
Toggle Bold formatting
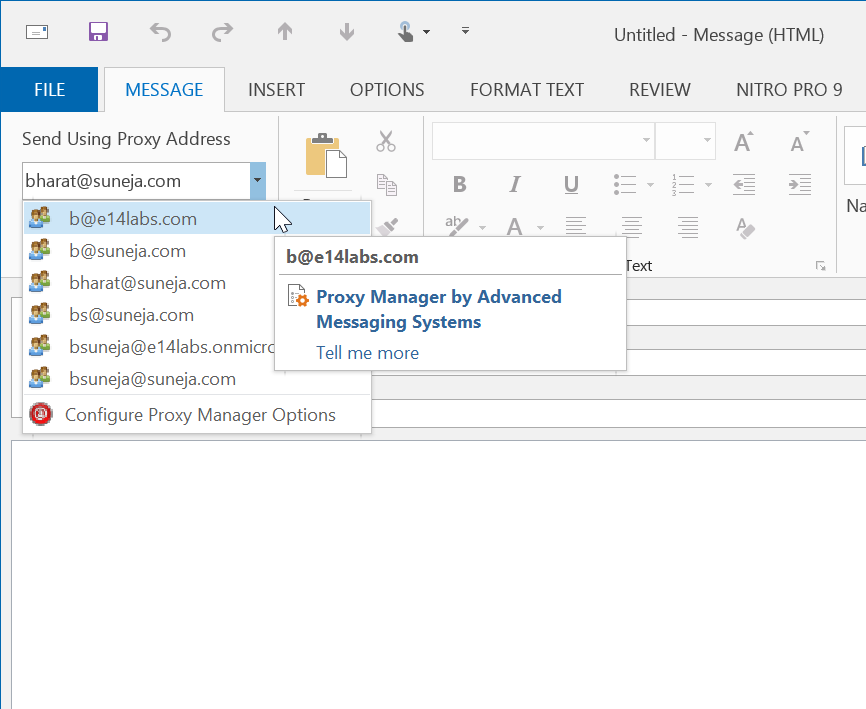click(x=460, y=184)
